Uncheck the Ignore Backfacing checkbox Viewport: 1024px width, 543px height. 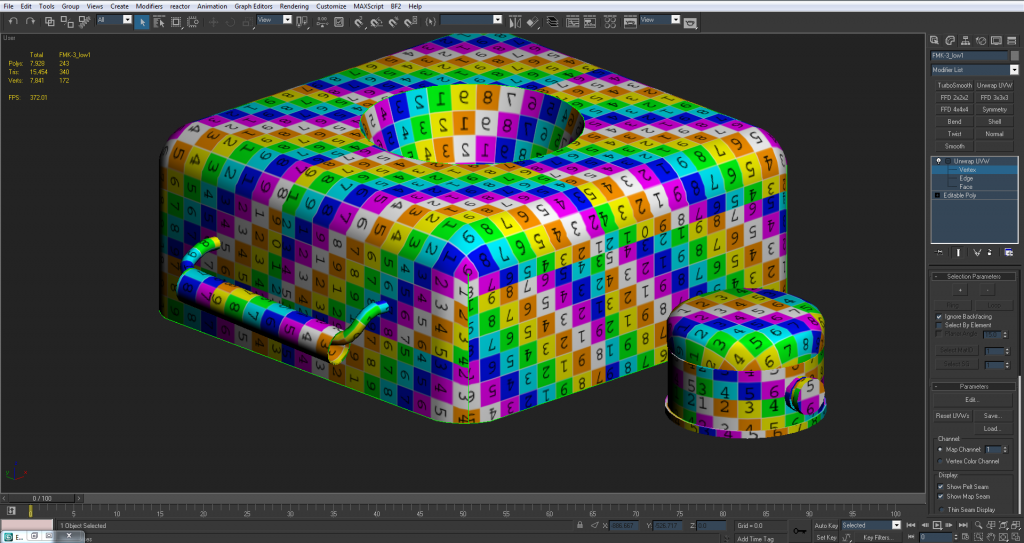pos(939,316)
